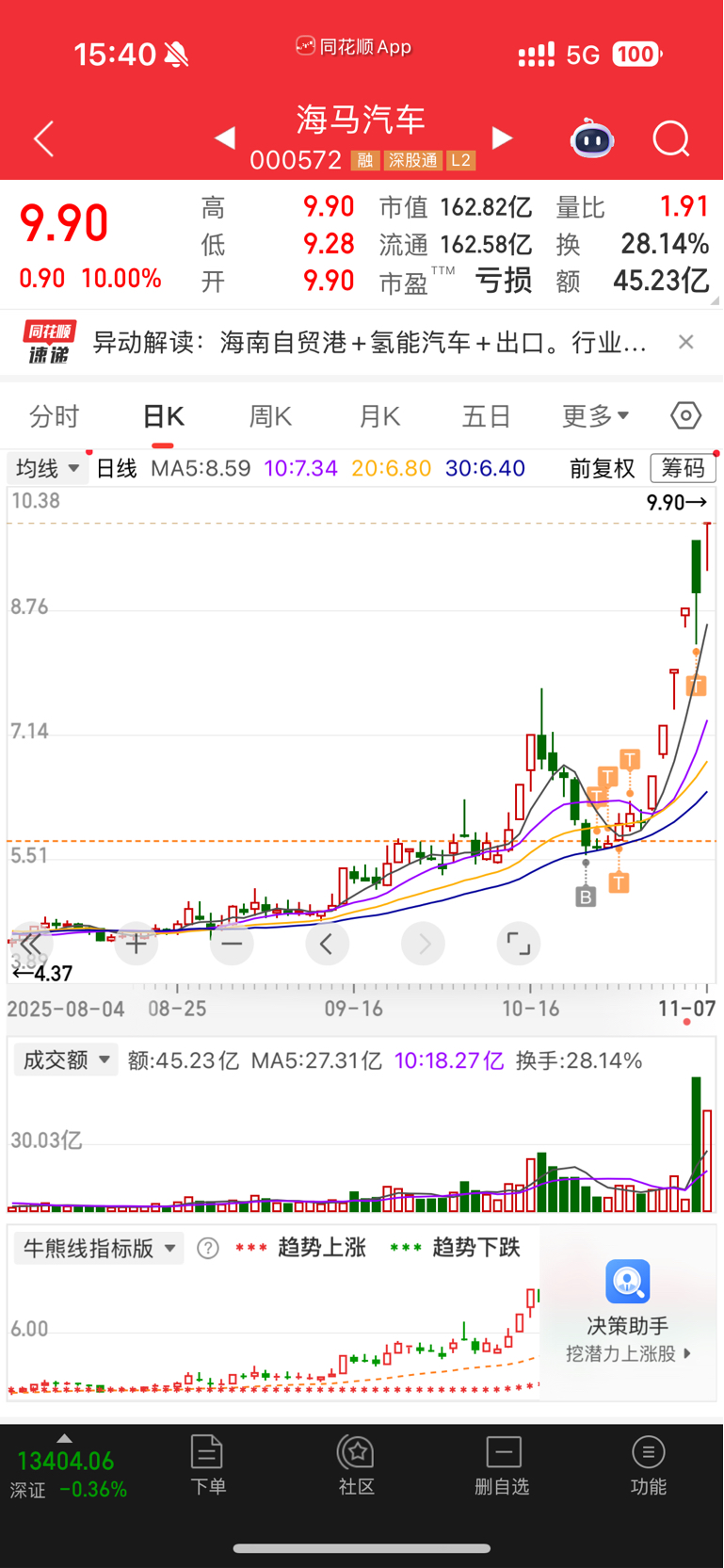Zoom in the K-line chart with plus
Screen dimensions: 724x1568
click(137, 944)
